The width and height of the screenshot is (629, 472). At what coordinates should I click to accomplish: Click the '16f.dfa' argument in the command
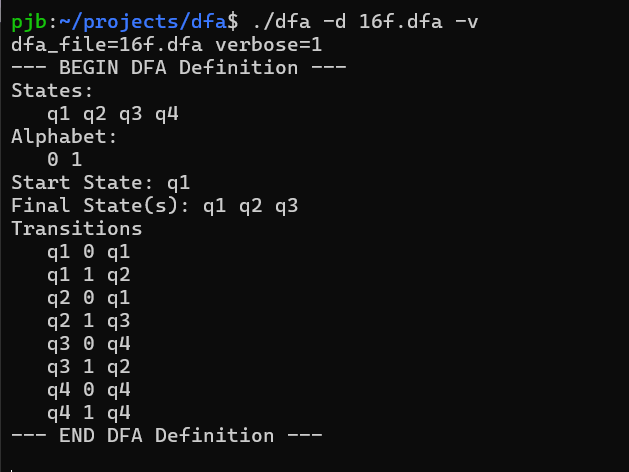pyautogui.click(x=401, y=21)
